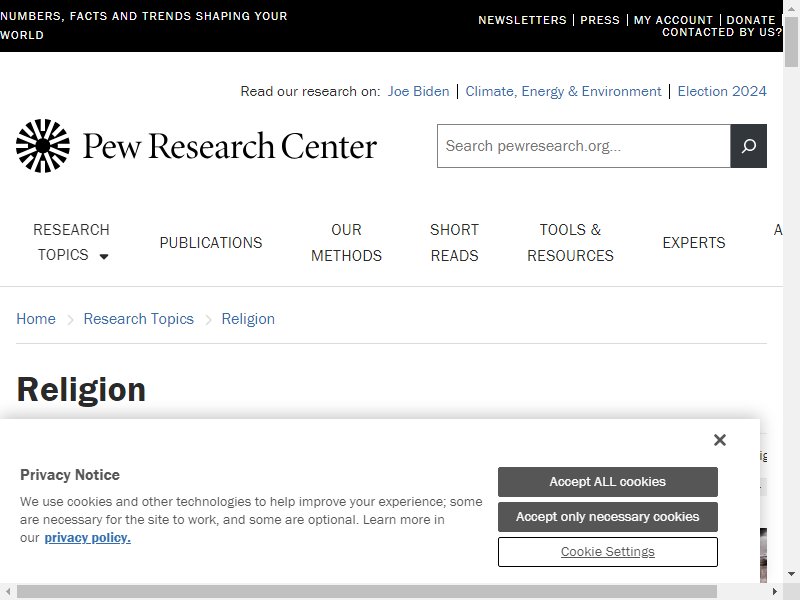This screenshot has height=600, width=800.
Task: Click the Privacy Notice heading text
Action: pos(70,475)
